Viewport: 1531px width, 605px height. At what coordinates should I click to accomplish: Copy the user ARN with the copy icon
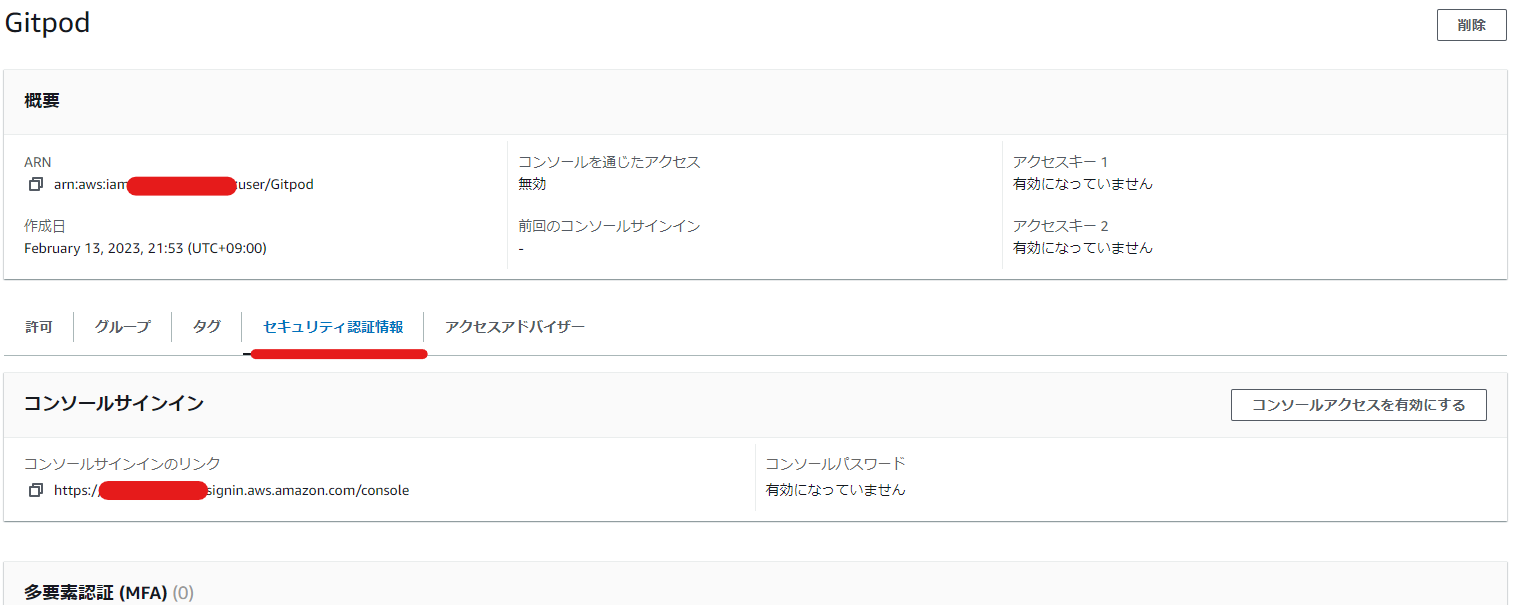click(36, 184)
